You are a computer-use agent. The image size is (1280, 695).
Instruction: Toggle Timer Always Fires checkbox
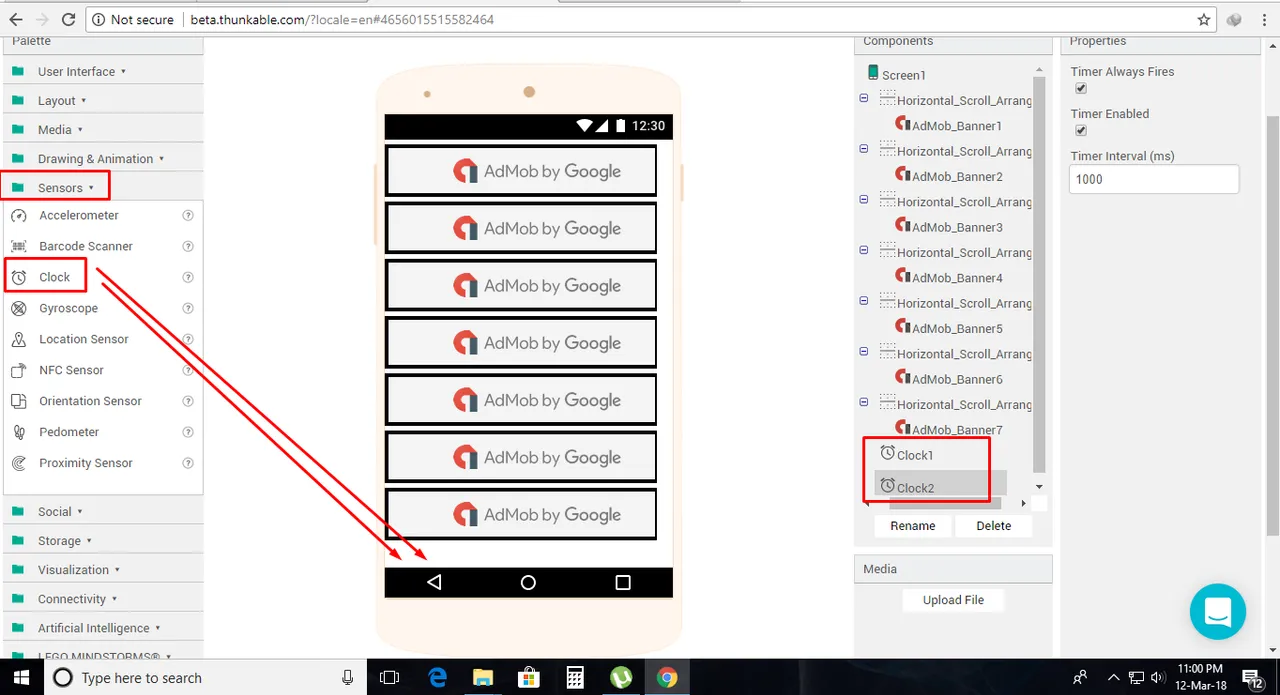pos(1080,88)
